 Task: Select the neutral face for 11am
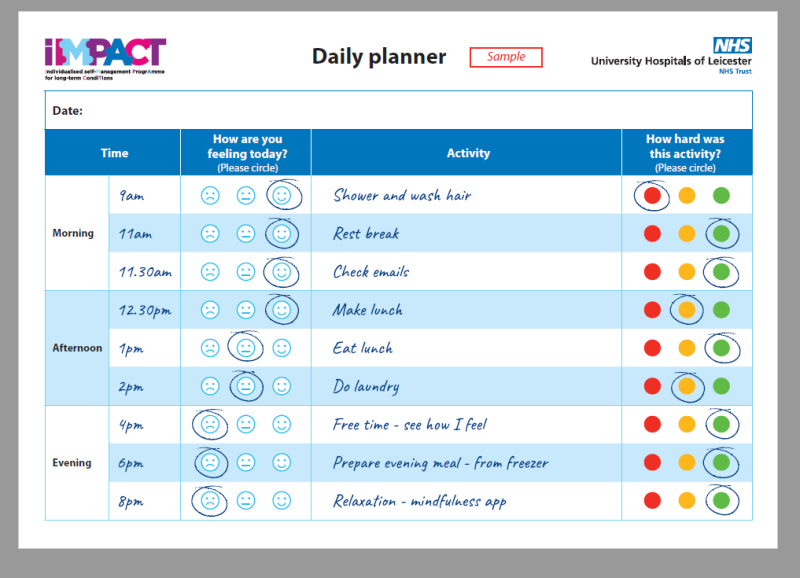tap(245, 234)
